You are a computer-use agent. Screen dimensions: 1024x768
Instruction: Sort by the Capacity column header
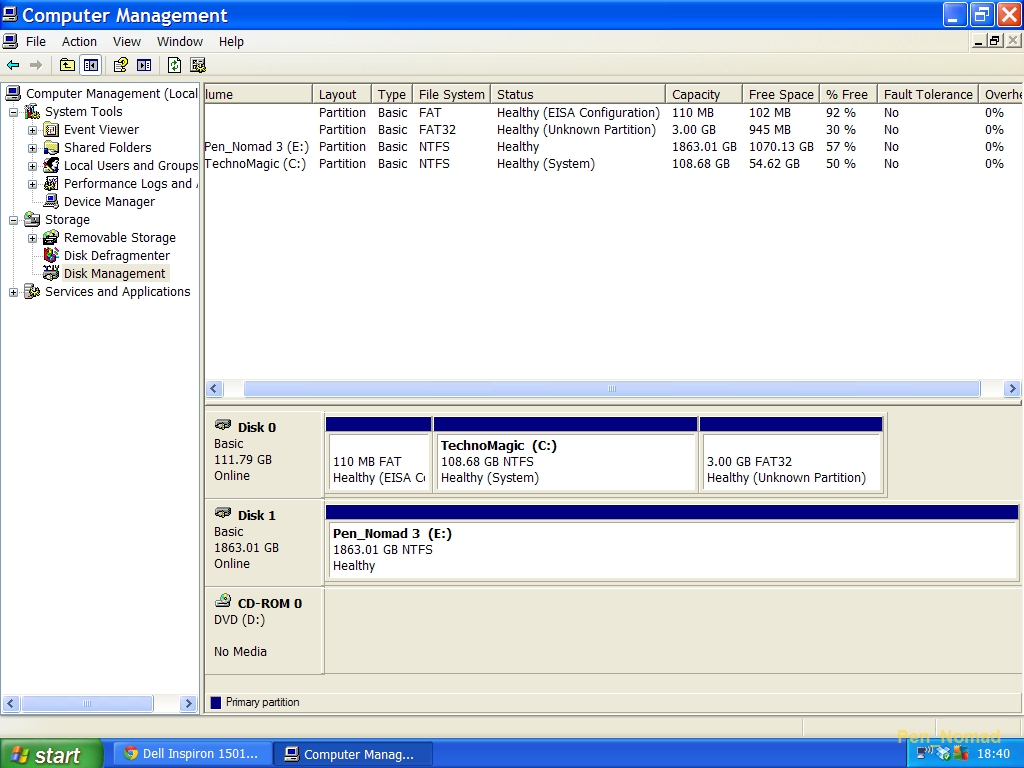(x=703, y=94)
